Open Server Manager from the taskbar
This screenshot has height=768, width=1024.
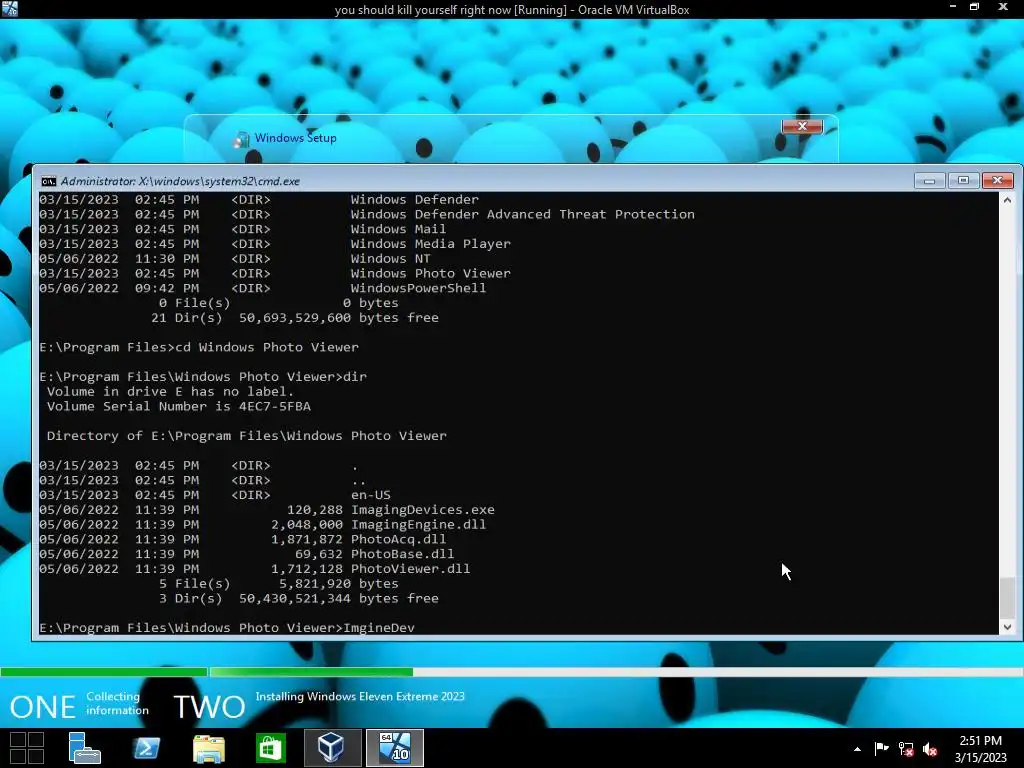[84, 748]
